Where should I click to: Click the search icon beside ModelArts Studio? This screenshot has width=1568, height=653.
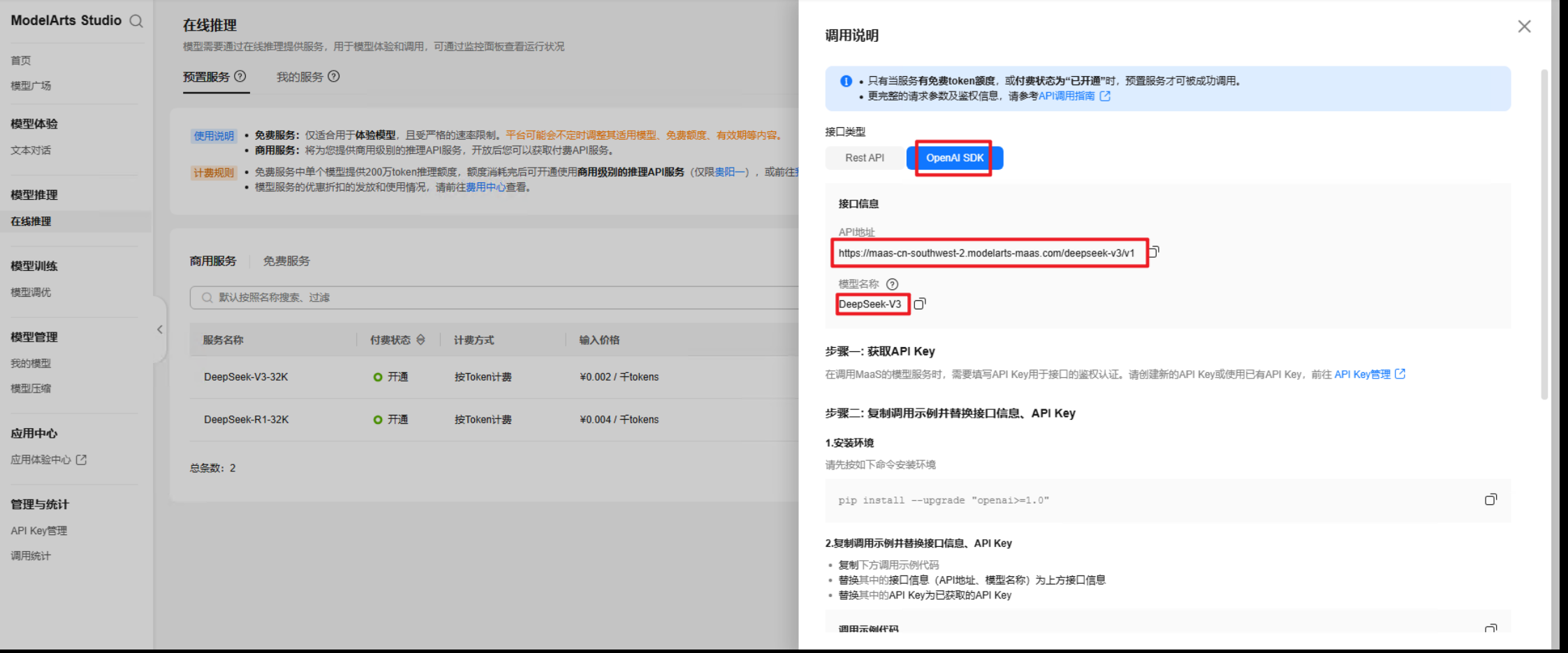click(x=136, y=21)
